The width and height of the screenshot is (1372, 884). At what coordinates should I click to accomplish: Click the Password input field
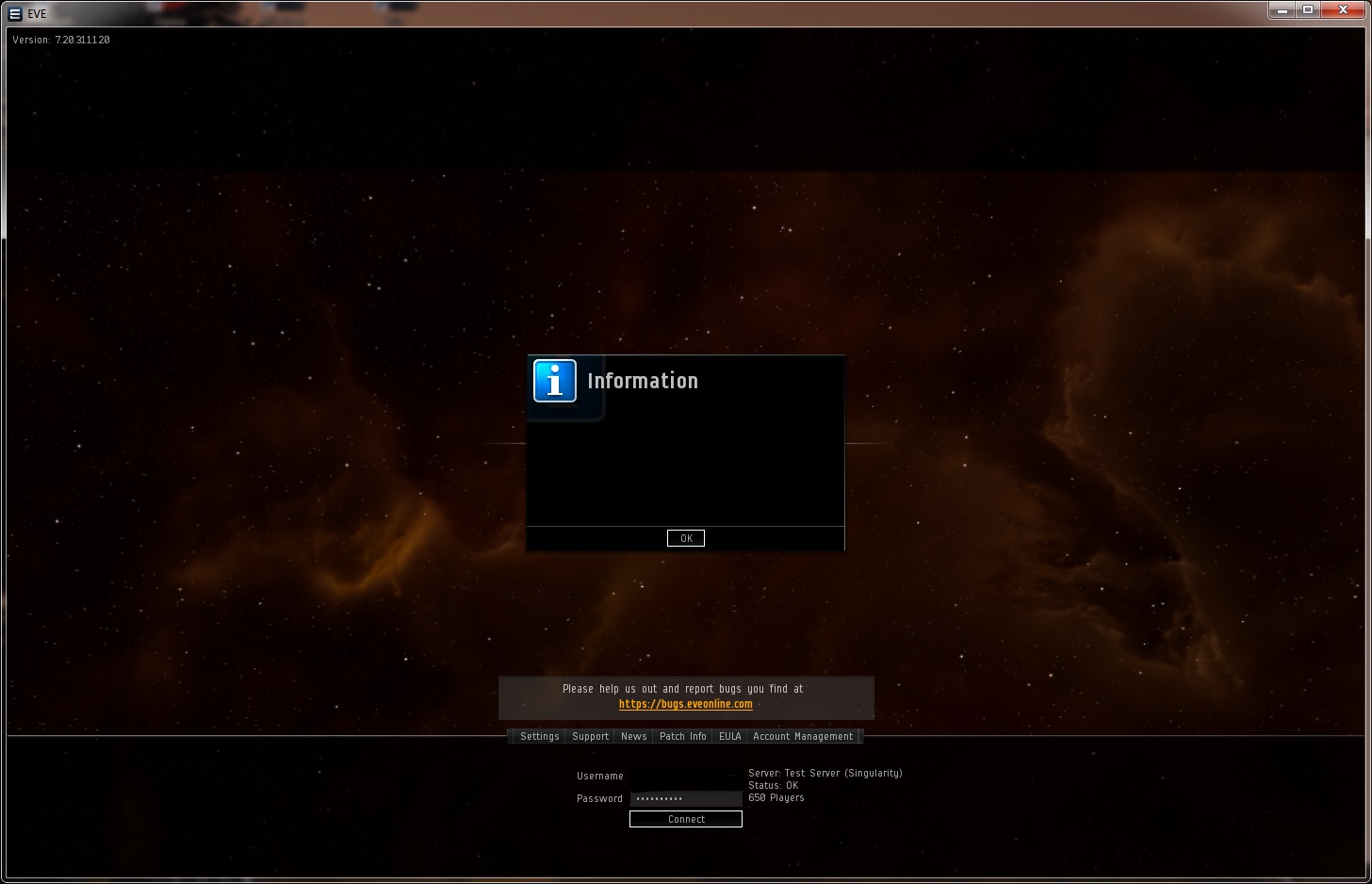pyautogui.click(x=686, y=798)
